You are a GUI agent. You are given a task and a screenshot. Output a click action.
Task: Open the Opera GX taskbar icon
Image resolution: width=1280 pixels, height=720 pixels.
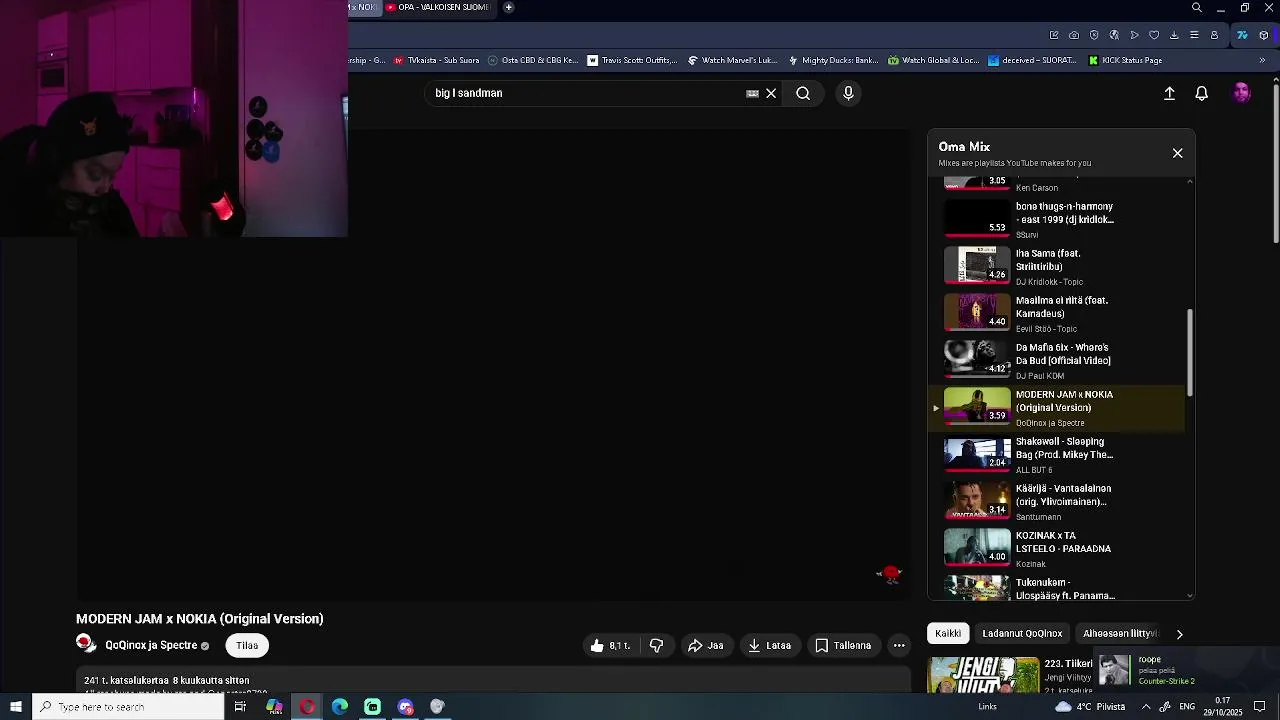click(x=307, y=707)
